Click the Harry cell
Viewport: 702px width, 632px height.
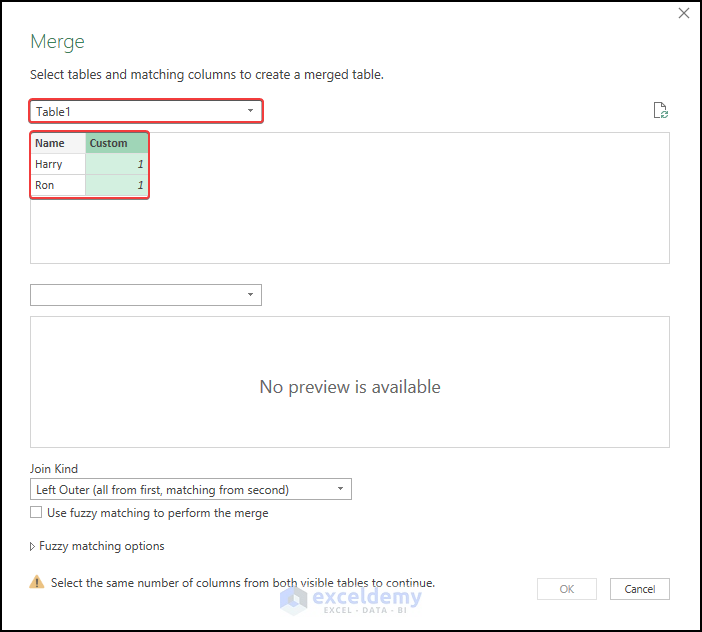[58, 164]
